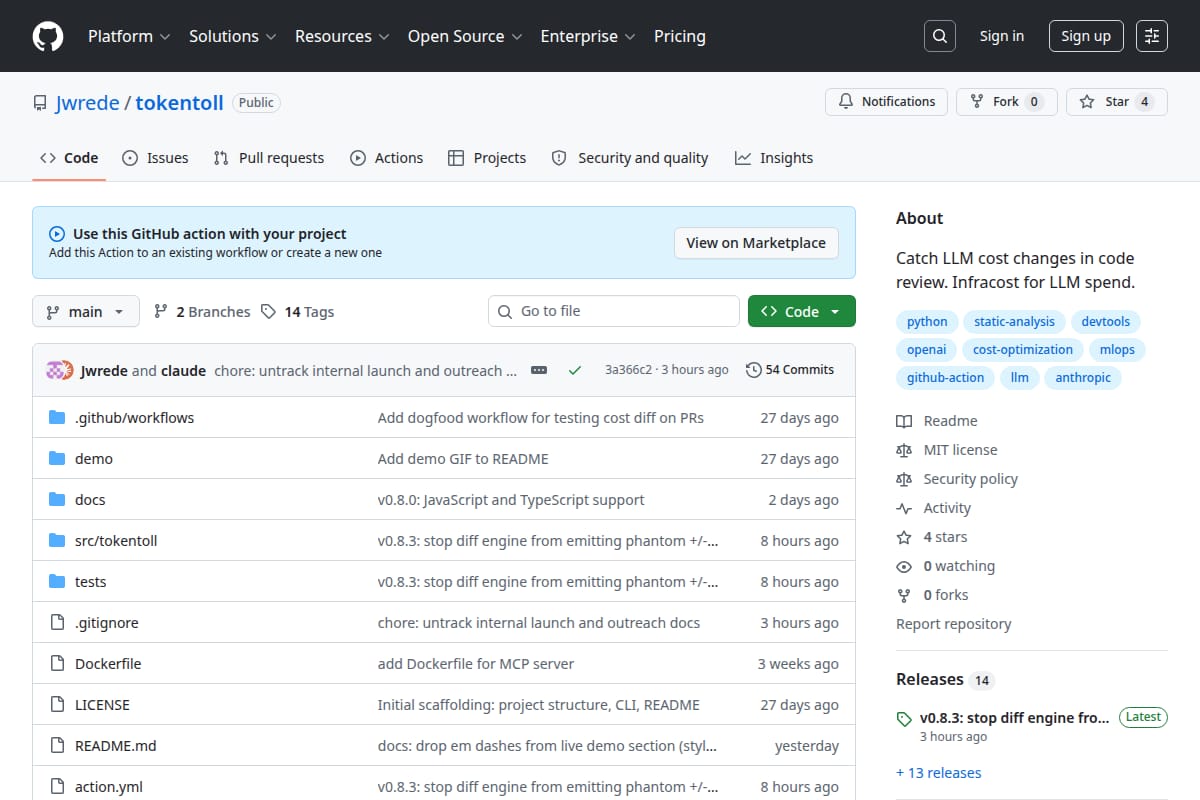Click the forks icon in About sidebar
Image resolution: width=1200 pixels, height=800 pixels.
pyautogui.click(x=904, y=595)
